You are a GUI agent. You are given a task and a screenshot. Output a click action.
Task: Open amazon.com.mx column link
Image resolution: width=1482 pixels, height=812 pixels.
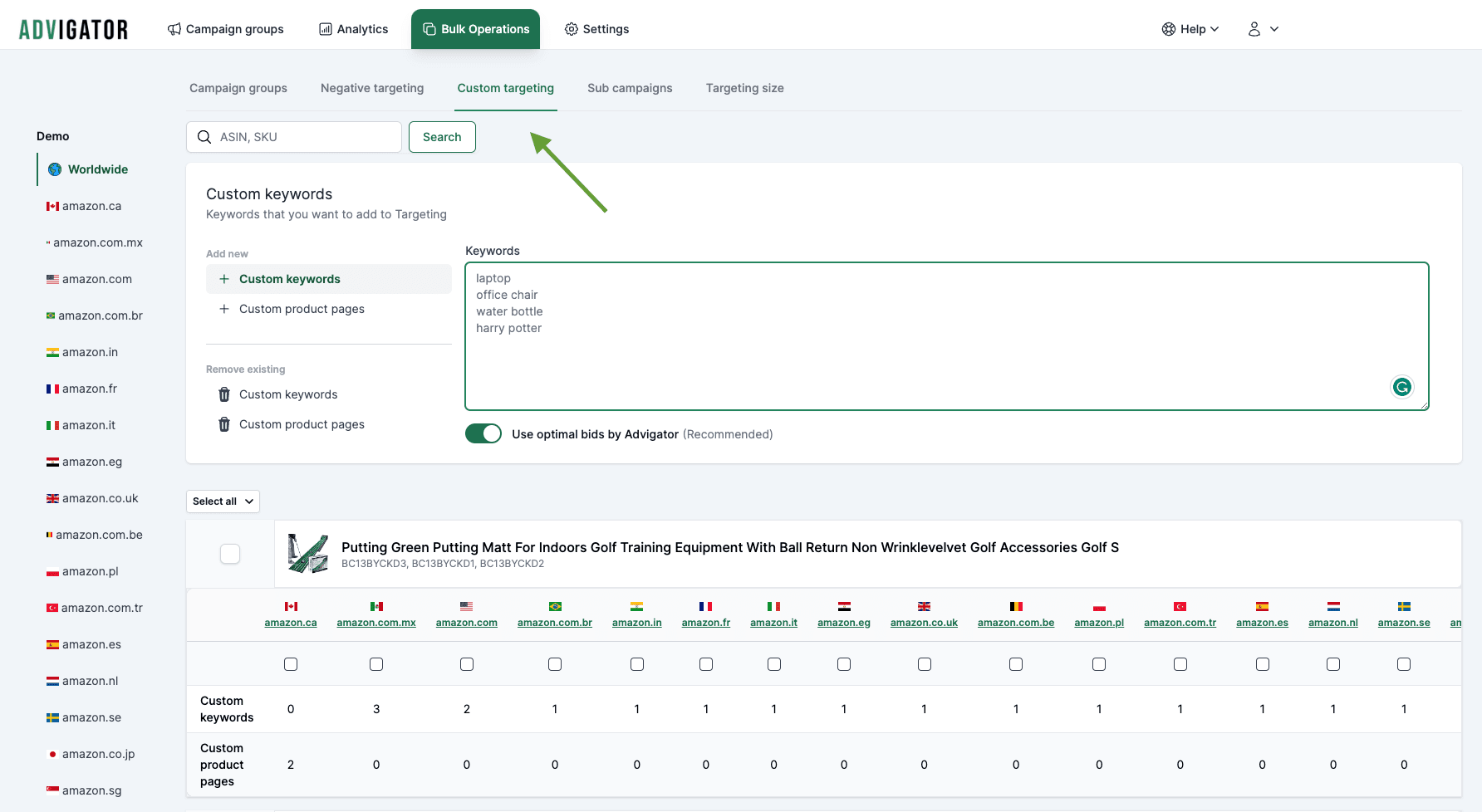[376, 623]
